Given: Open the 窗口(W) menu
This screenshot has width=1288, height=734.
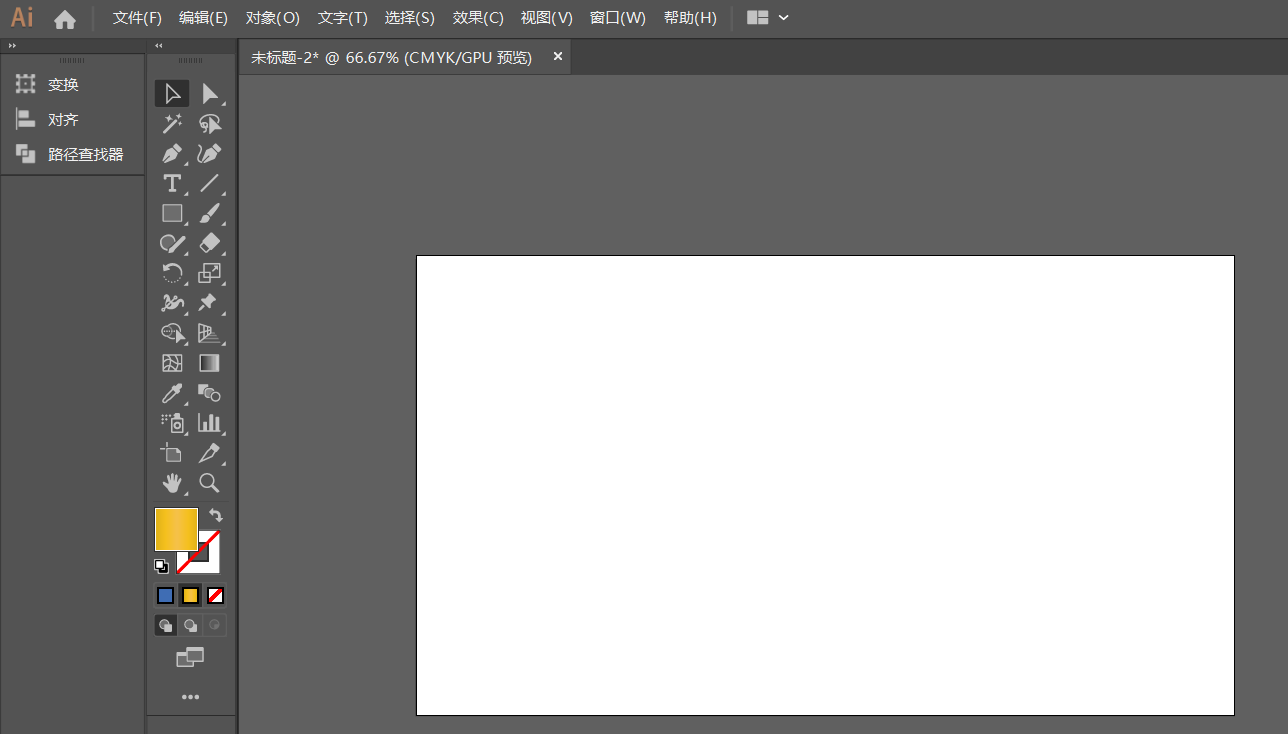Looking at the screenshot, I should coord(618,18).
